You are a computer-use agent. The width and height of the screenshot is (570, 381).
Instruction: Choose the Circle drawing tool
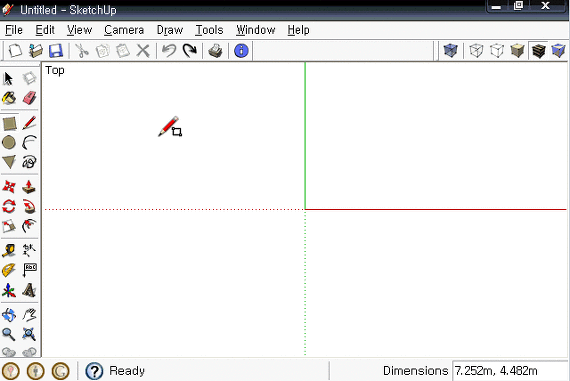[9, 143]
